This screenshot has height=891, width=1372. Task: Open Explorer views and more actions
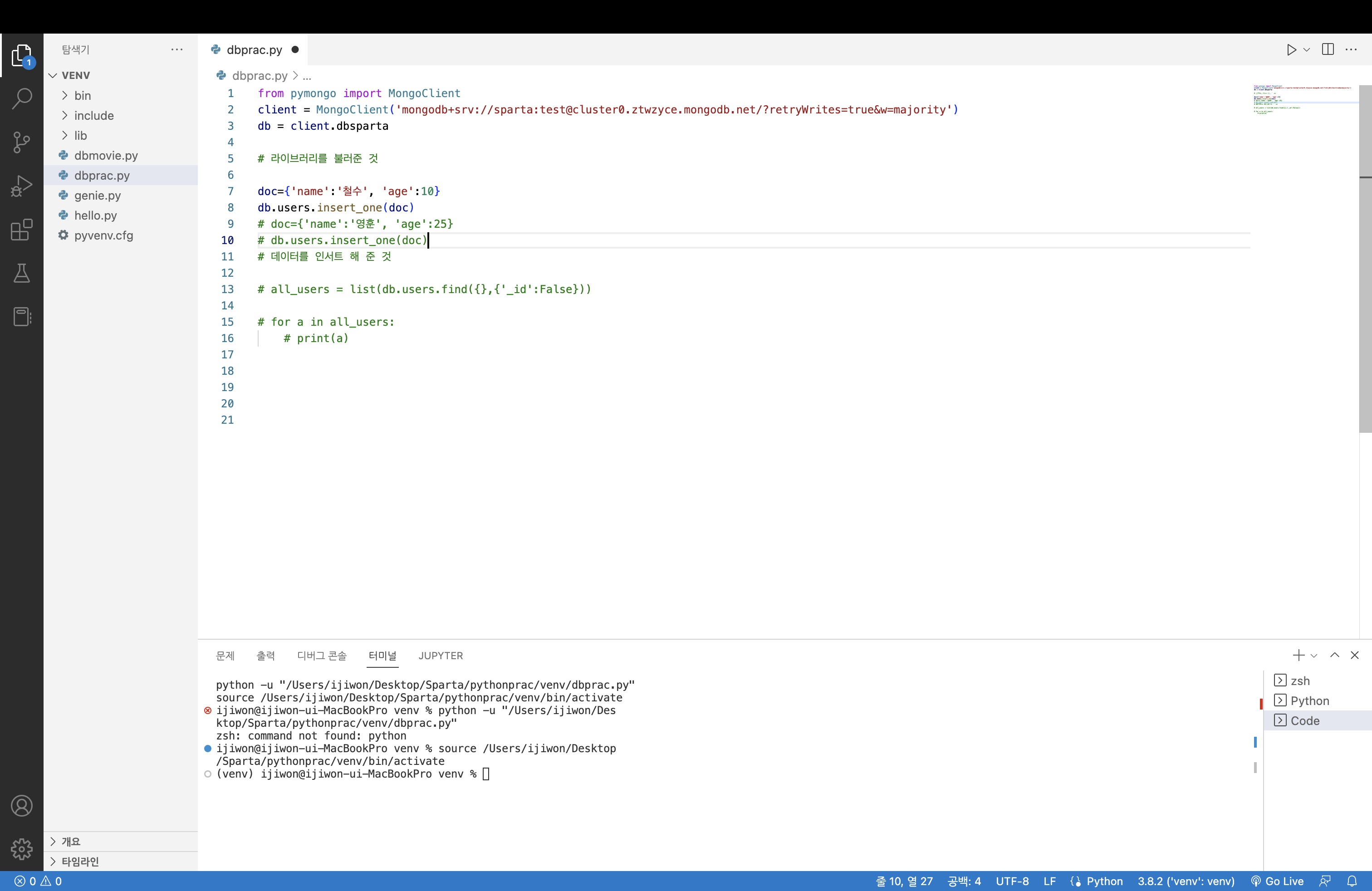[x=177, y=49]
